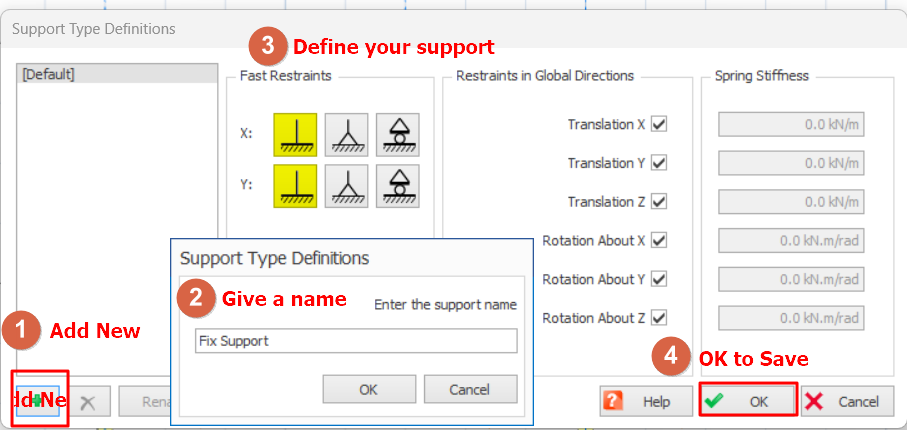Select the fixed restraint icon for Y
Viewport: 907px width, 430px height.
[x=295, y=186]
